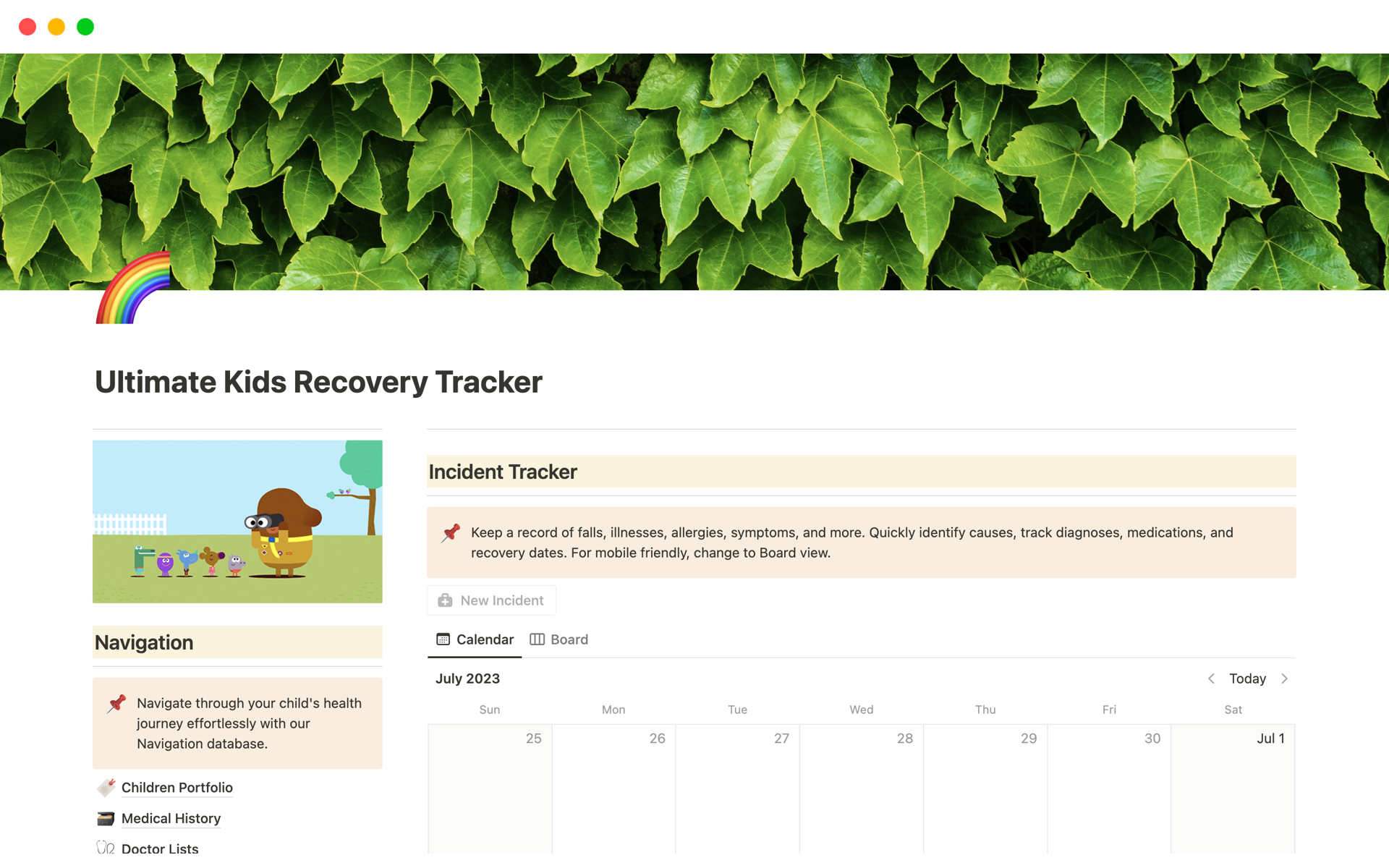Switch to Board view tab
This screenshot has height=868, width=1389.
coord(559,638)
